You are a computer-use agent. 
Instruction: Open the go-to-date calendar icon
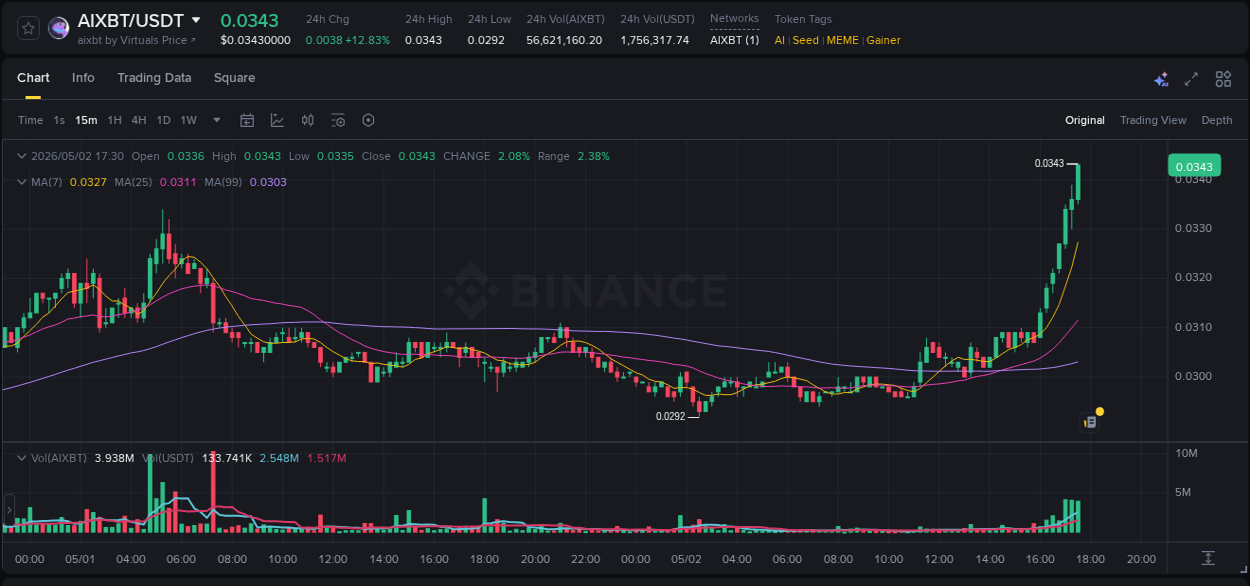[x=247, y=120]
